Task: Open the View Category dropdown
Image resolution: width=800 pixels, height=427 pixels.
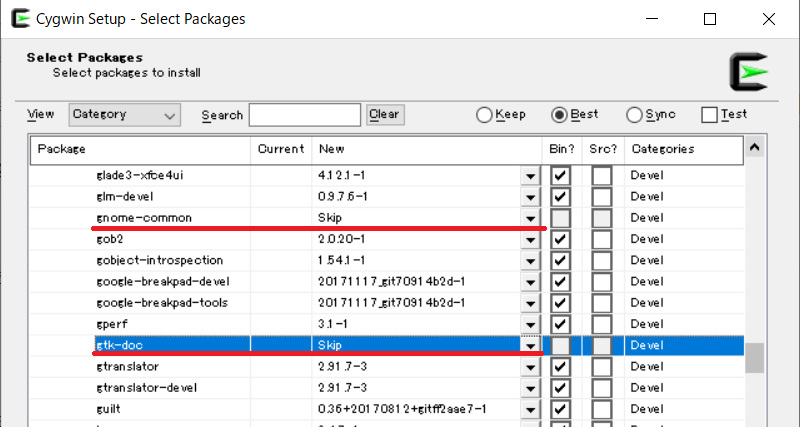Action: (x=124, y=115)
